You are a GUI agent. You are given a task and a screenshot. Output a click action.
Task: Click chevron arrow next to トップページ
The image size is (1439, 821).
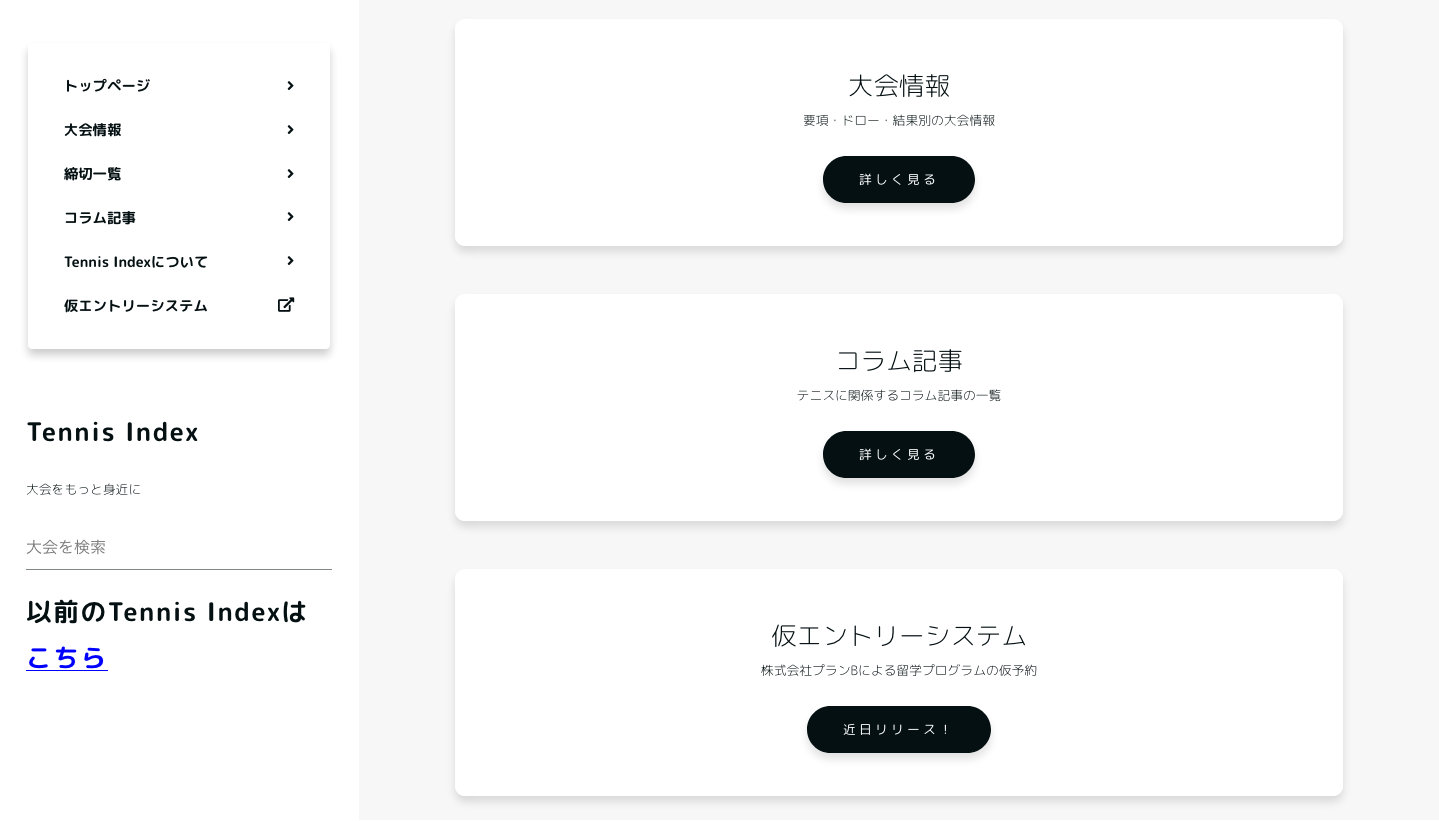click(290, 86)
